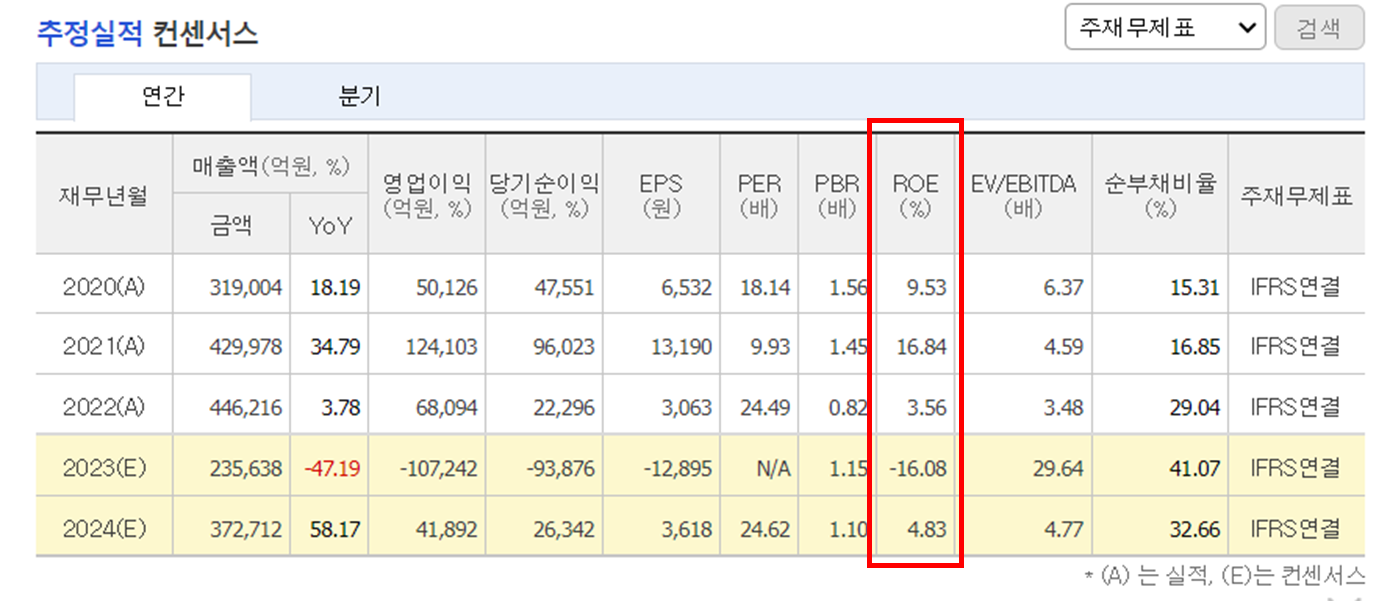
Task: Click the 검색 button
Action: click(x=1319, y=28)
